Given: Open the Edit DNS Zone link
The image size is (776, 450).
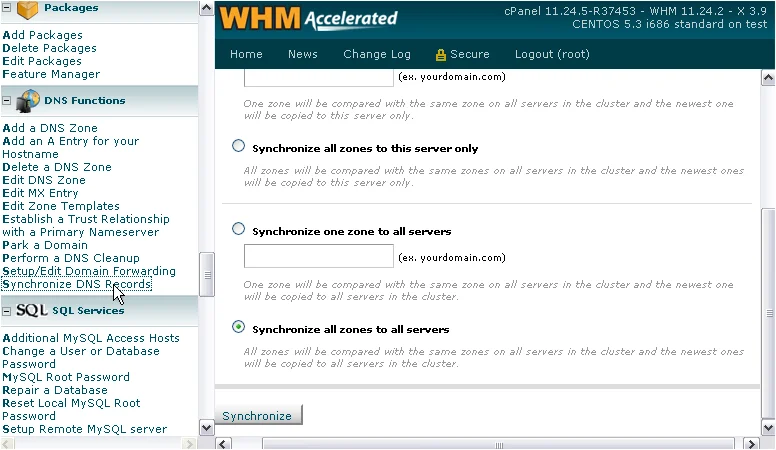Looking at the screenshot, I should point(44,180).
